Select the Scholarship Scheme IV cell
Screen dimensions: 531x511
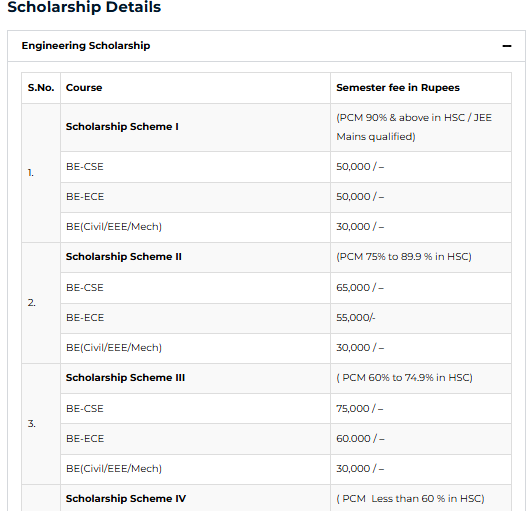click(x=126, y=498)
